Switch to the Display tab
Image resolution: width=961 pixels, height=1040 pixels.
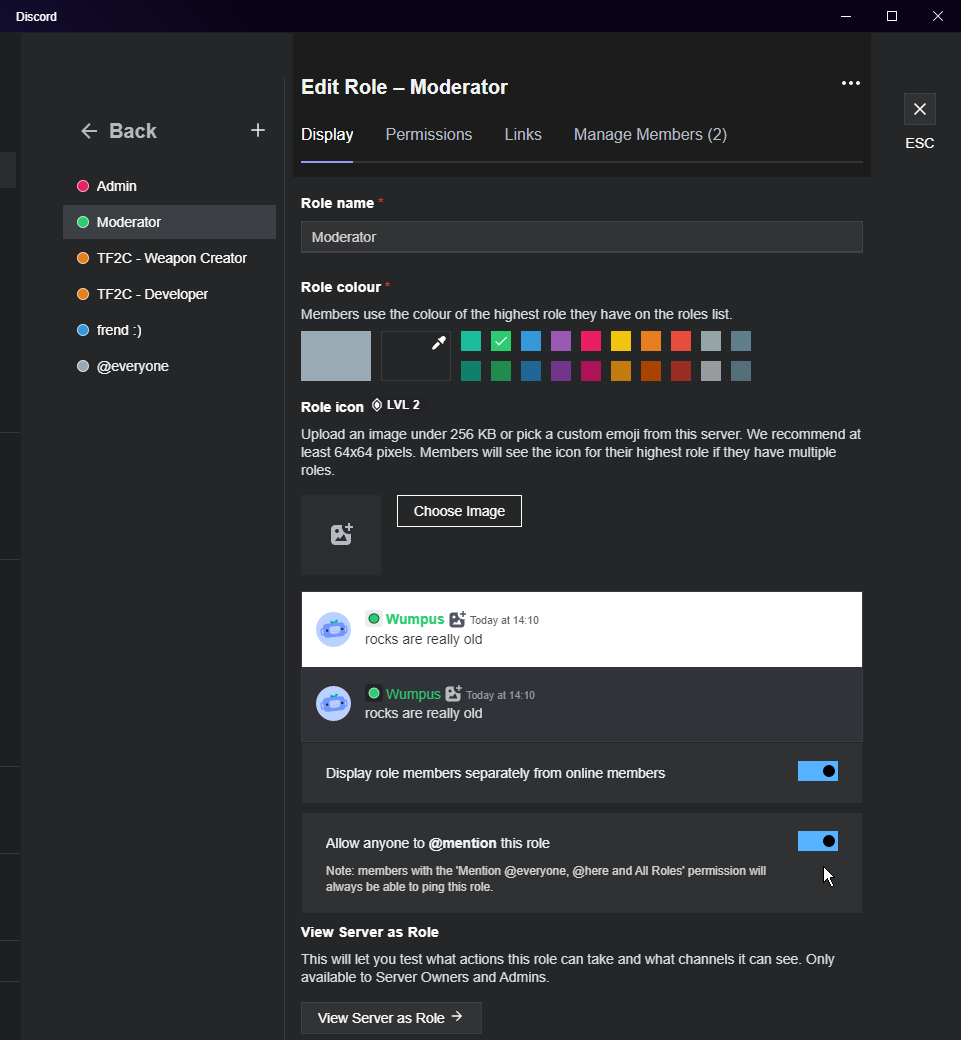tap(327, 135)
